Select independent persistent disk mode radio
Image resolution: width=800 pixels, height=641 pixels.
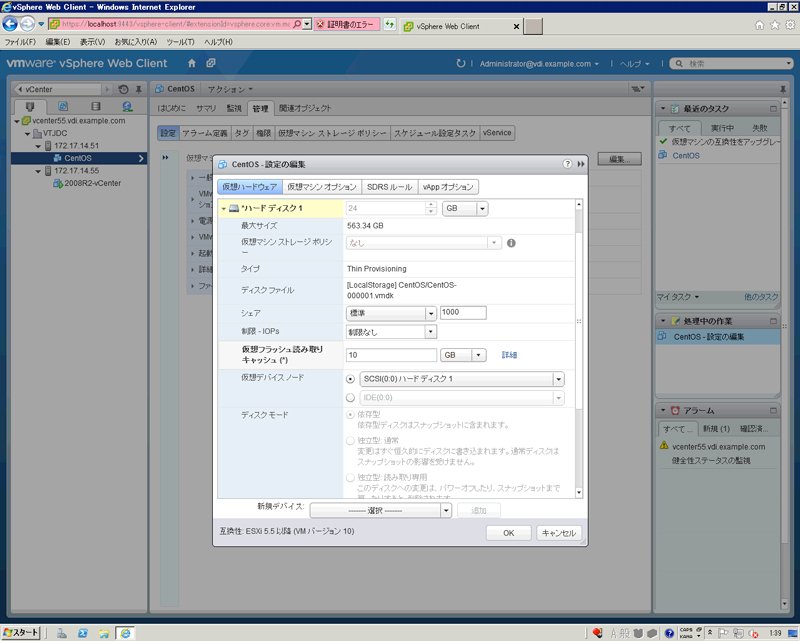[x=350, y=440]
